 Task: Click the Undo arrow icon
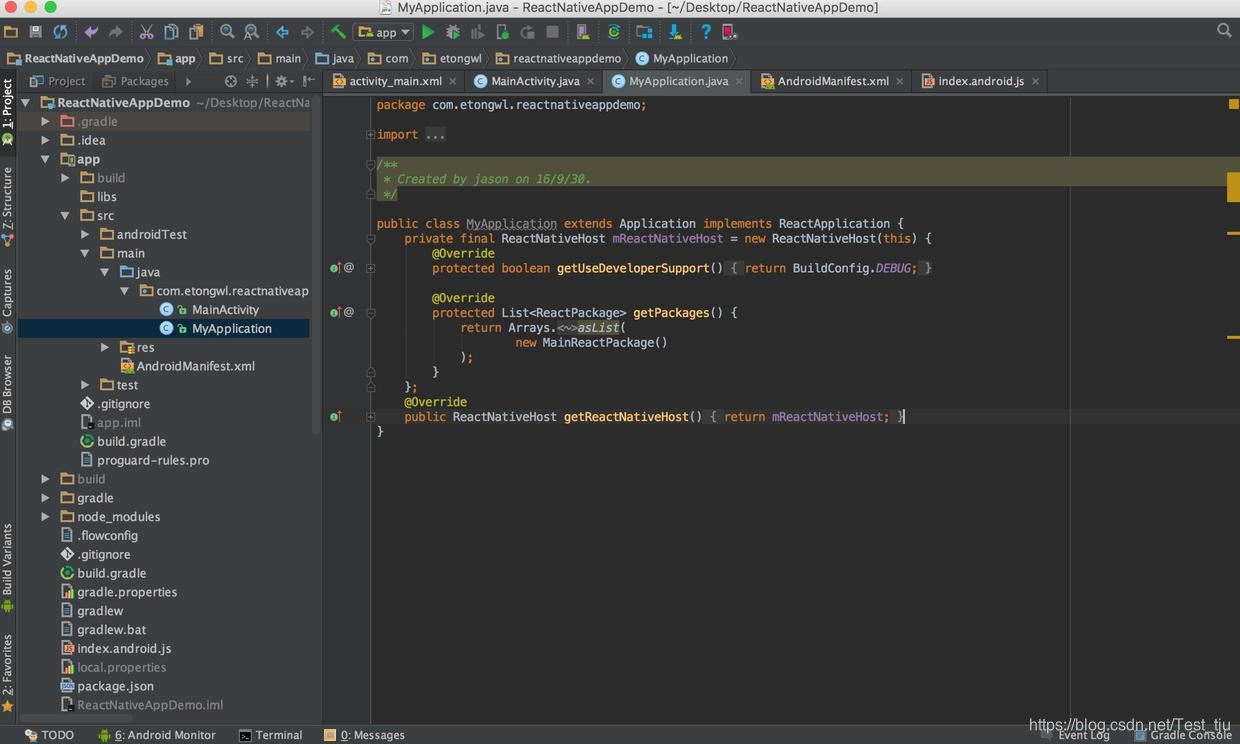pyautogui.click(x=91, y=32)
